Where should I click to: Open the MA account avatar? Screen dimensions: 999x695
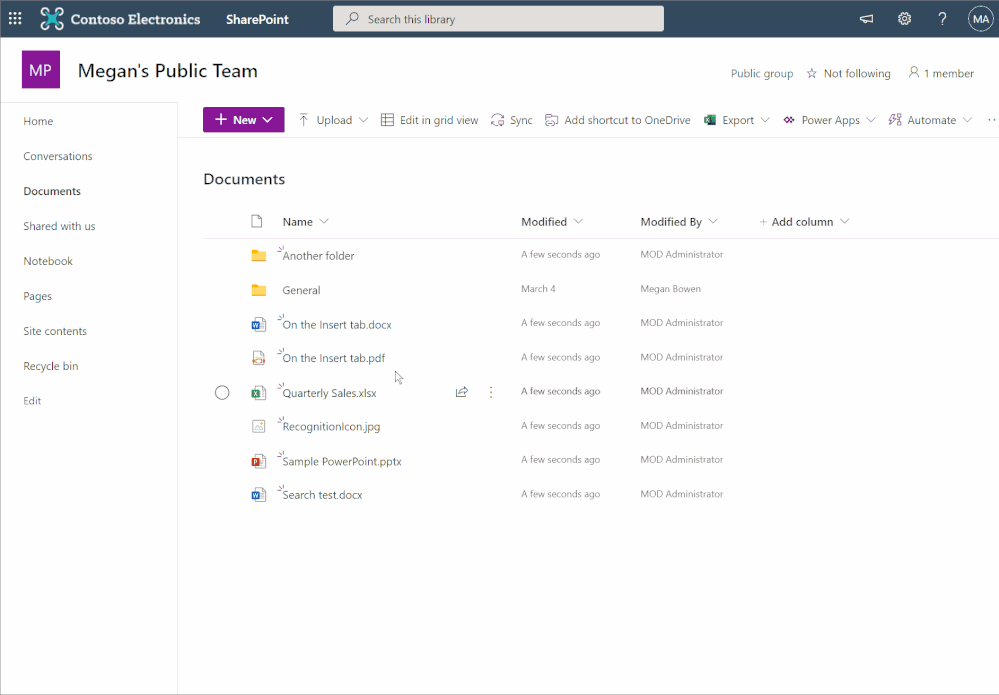[981, 18]
